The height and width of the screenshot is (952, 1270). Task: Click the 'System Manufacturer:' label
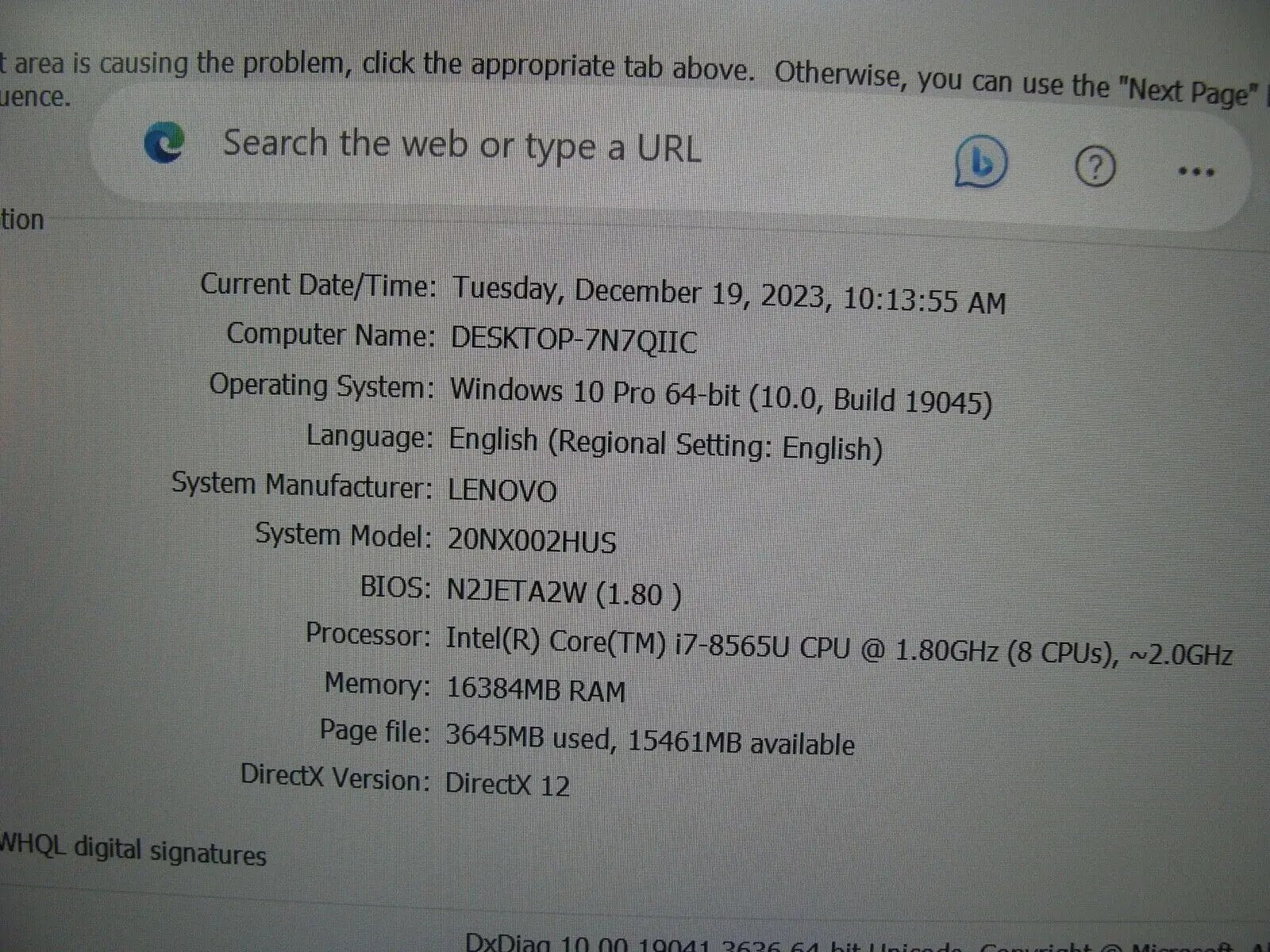pos(302,484)
